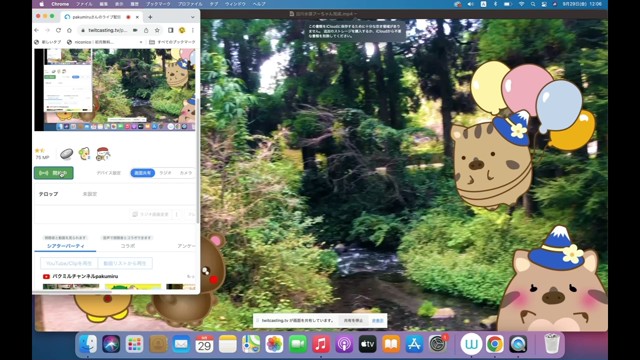Bookmark this page with the star icon

click(x=157, y=30)
